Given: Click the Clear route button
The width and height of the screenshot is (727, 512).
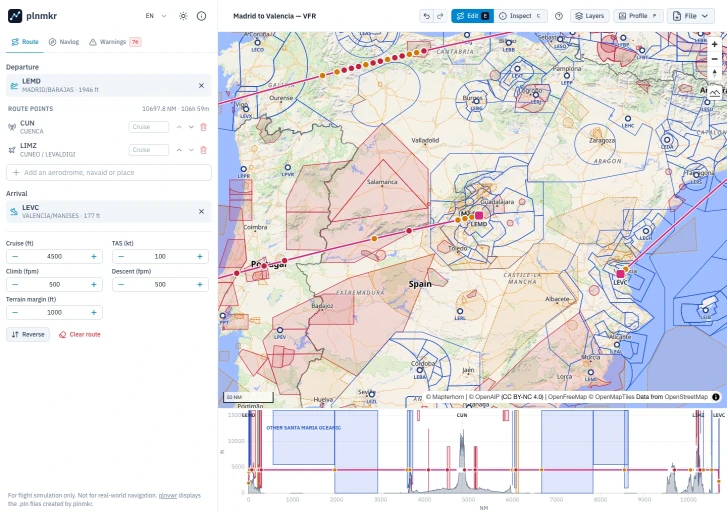Looking at the screenshot, I should click(80, 334).
